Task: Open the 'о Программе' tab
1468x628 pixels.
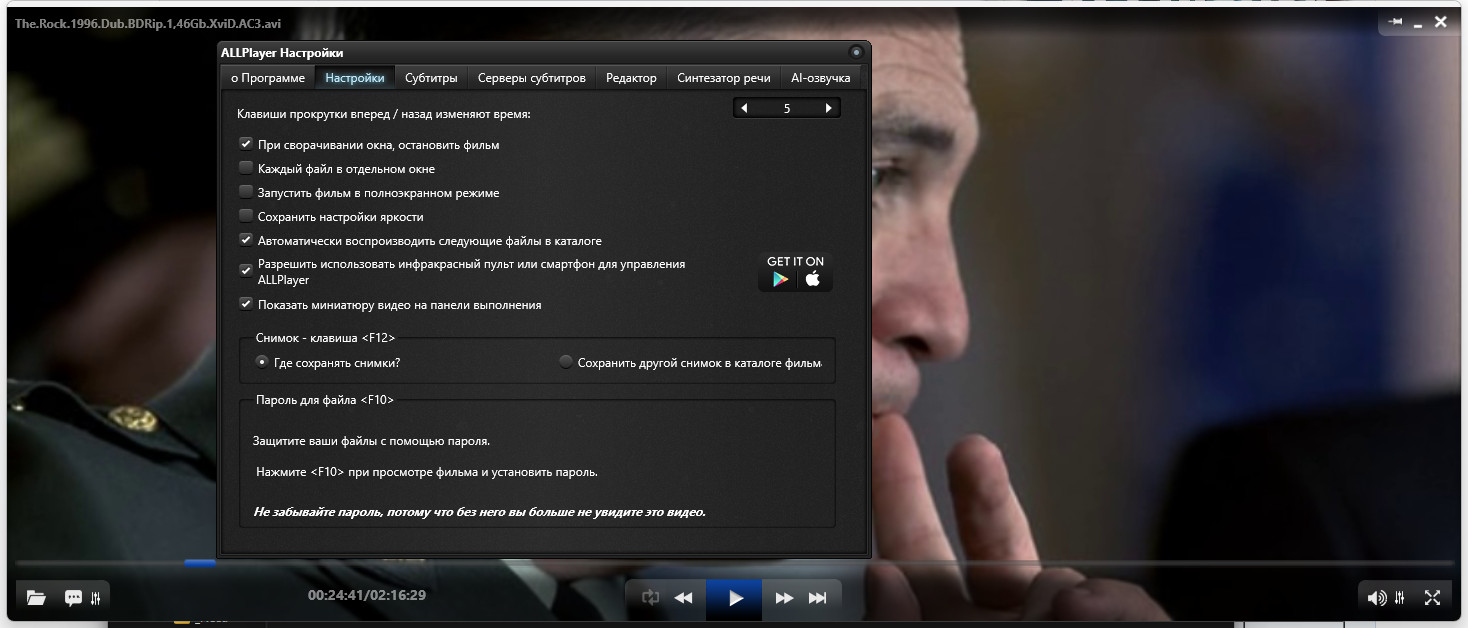Action: point(268,78)
